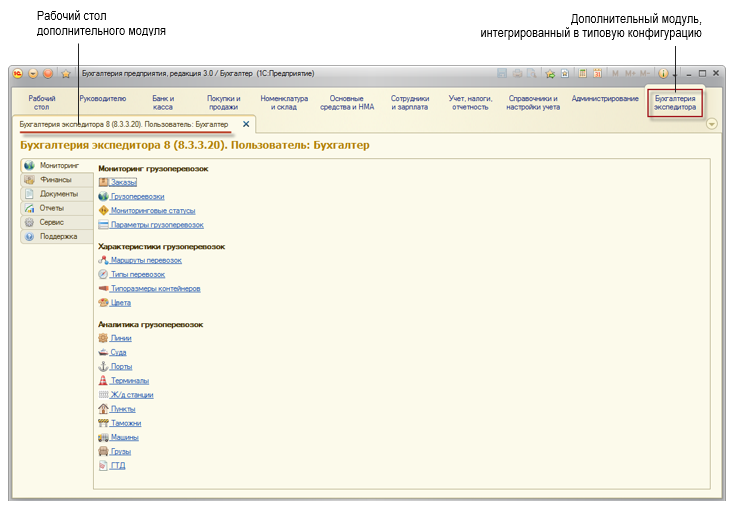Close the Бухгалтерия экспедитора tab with X

[246, 124]
